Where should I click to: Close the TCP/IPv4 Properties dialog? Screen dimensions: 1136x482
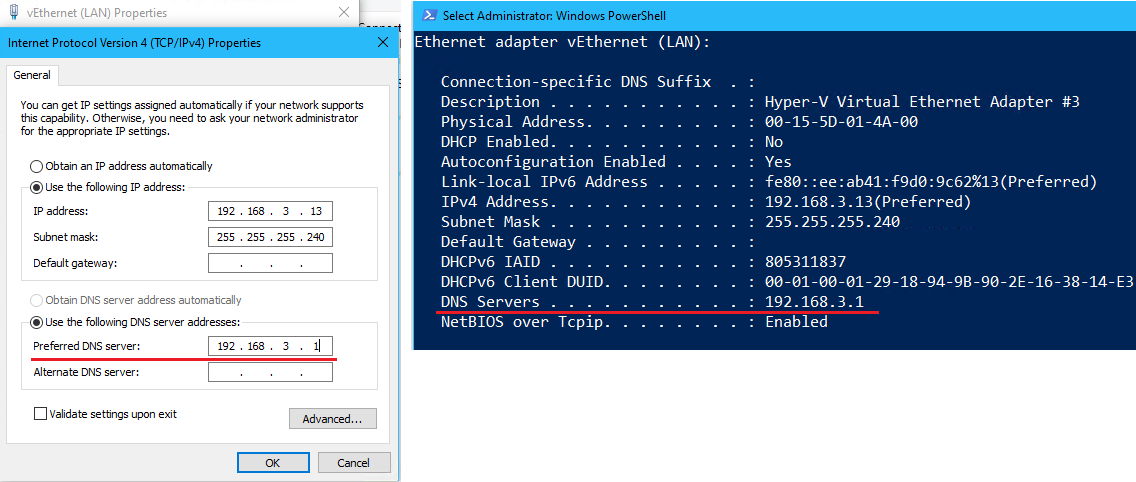383,43
